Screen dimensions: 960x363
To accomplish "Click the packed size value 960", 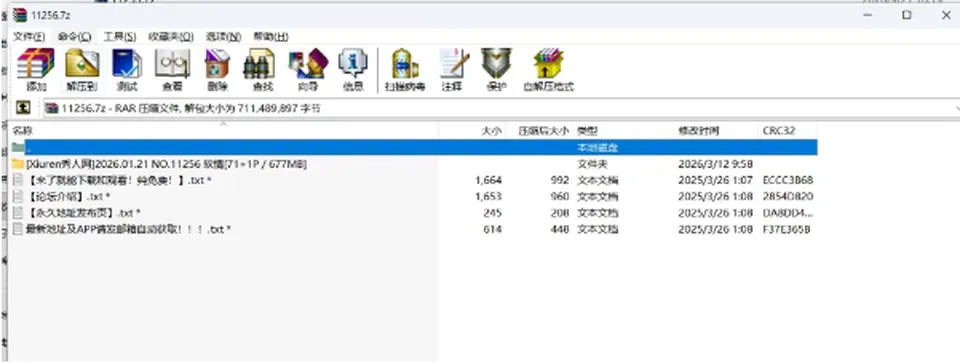I will tap(560, 196).
